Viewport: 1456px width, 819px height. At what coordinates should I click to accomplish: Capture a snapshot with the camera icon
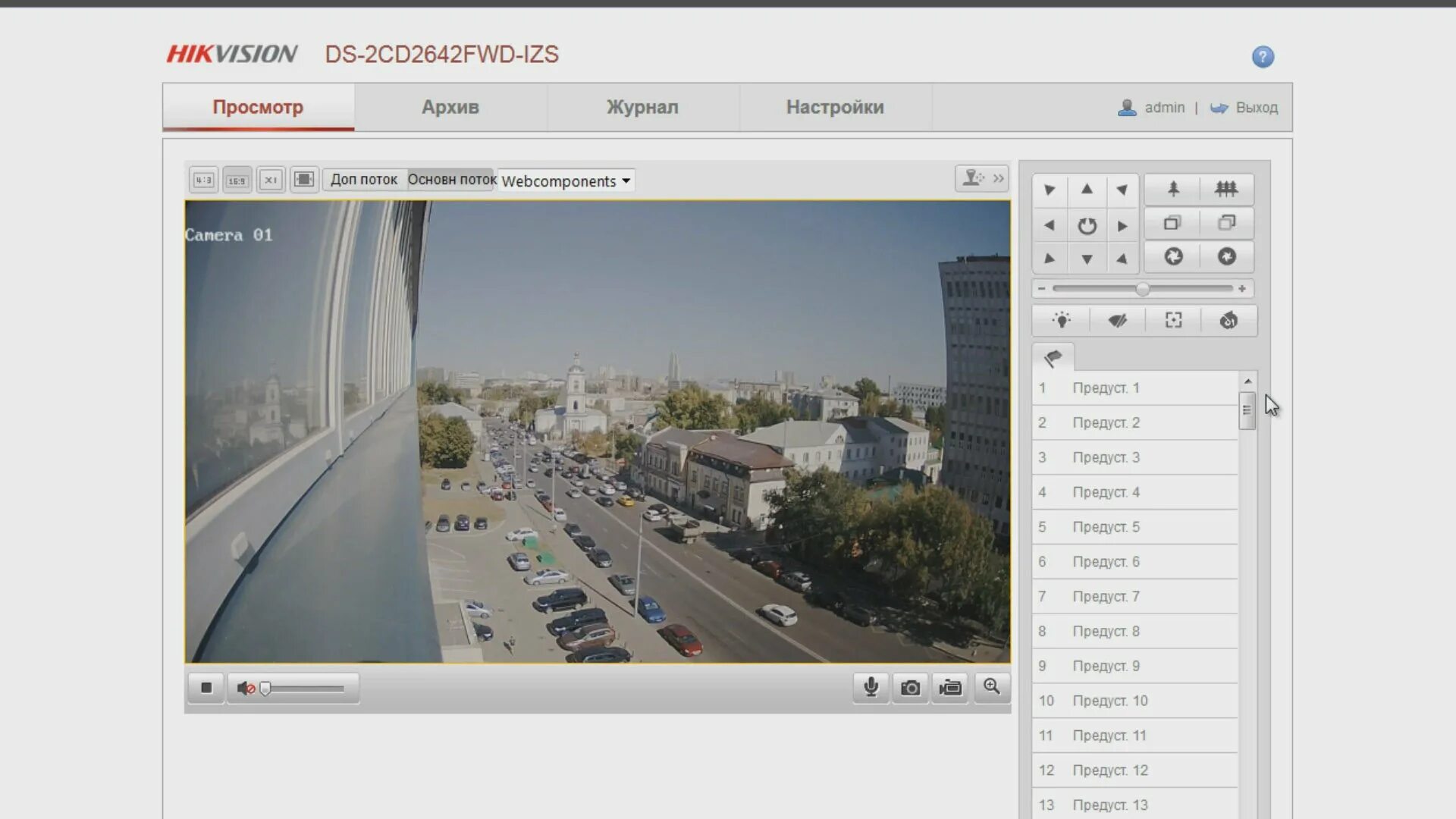pos(910,687)
